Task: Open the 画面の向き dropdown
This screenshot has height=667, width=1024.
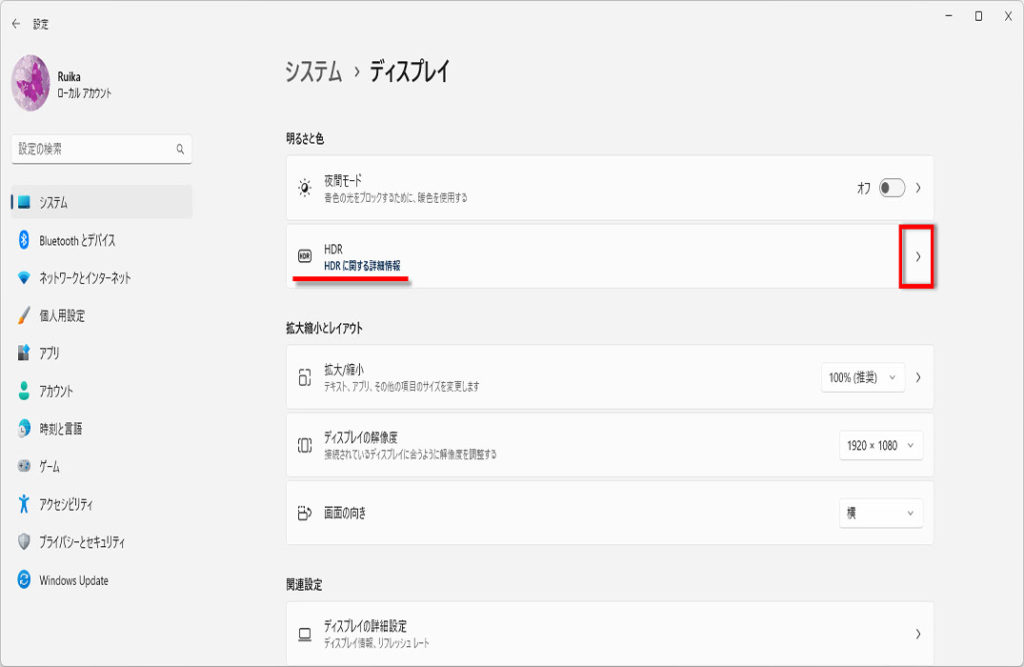Action: tap(880, 513)
